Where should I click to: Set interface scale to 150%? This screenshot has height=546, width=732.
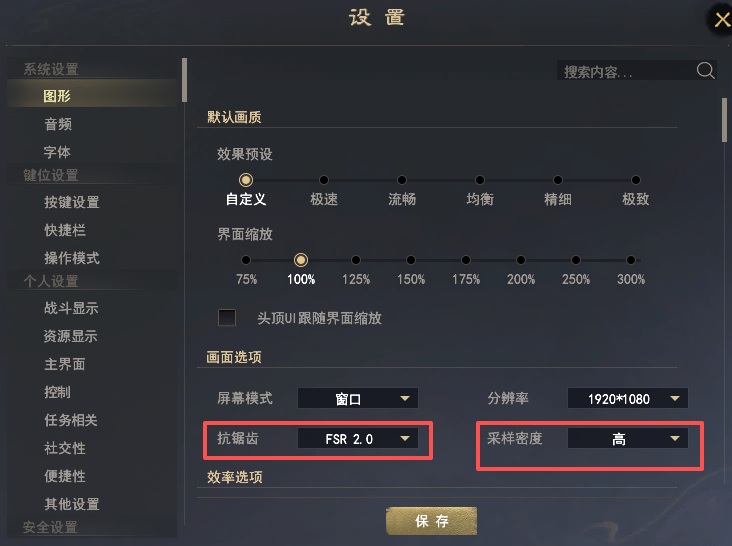[411, 261]
